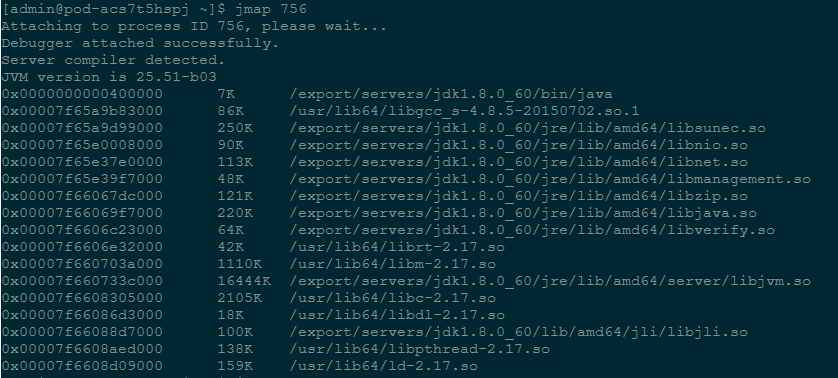Click the 16444K size of libjvm.so
838x378 pixels.
pos(244,281)
